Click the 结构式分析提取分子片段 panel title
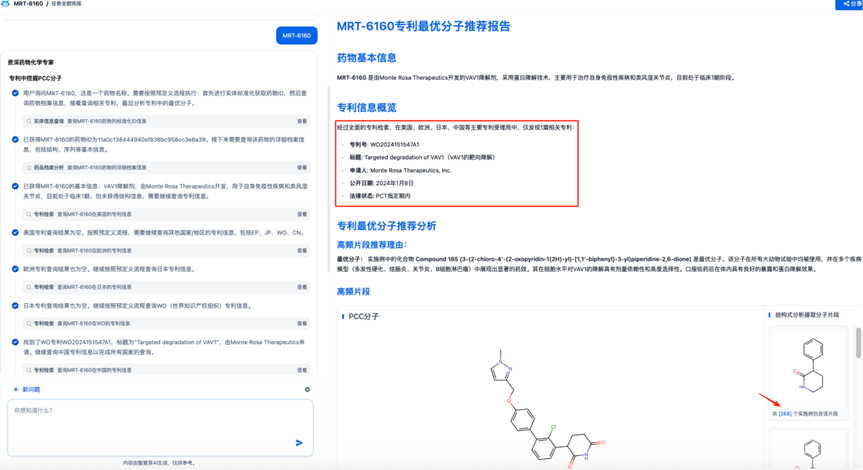The width and height of the screenshot is (863, 470). (807, 315)
